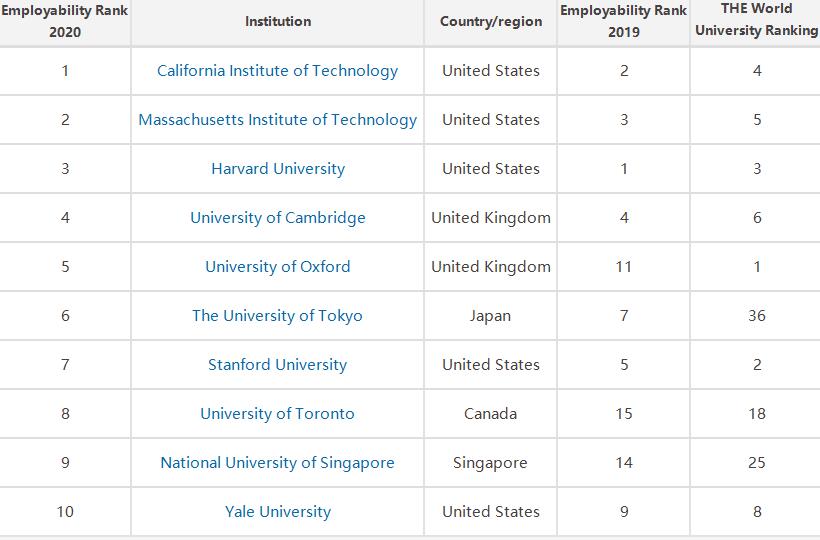Click Japan in the country column
The image size is (820, 540).
click(490, 316)
